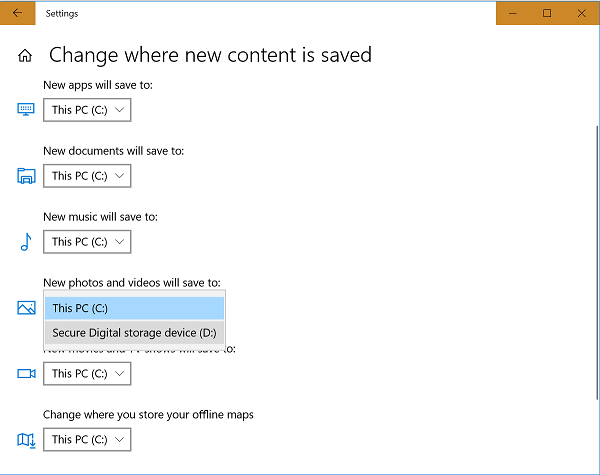Click the offline maps download icon
Image resolution: width=600 pixels, height=475 pixels.
coord(26,440)
